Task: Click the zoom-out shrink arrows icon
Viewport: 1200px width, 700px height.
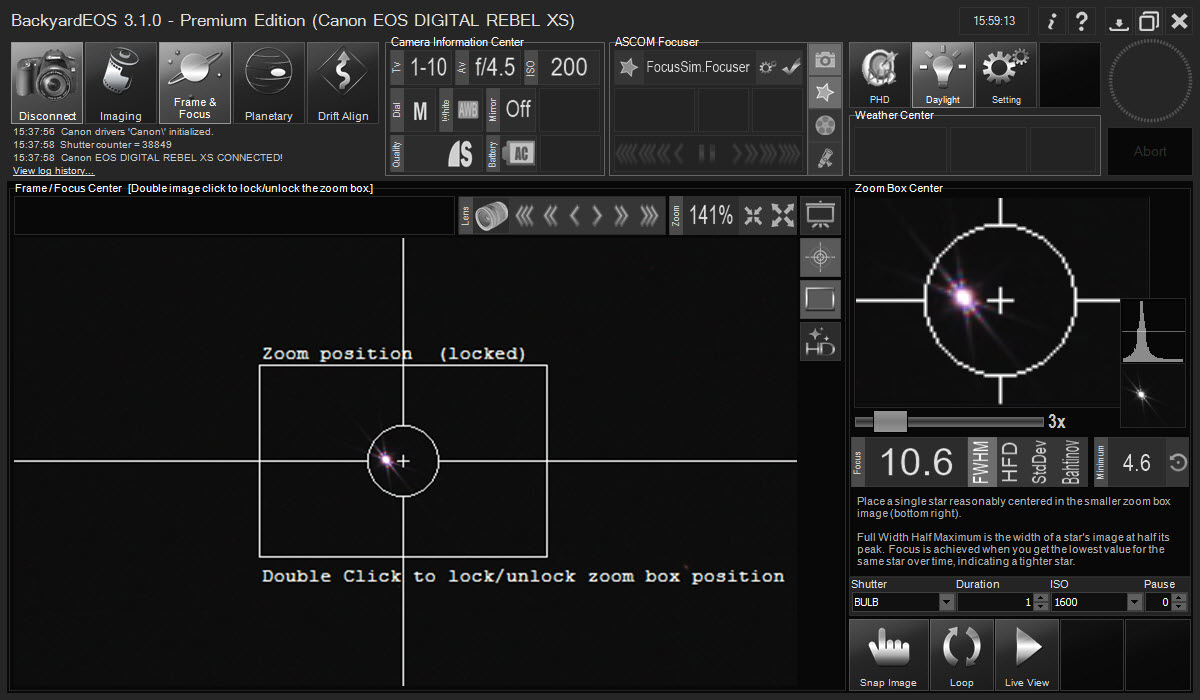Action: click(754, 215)
